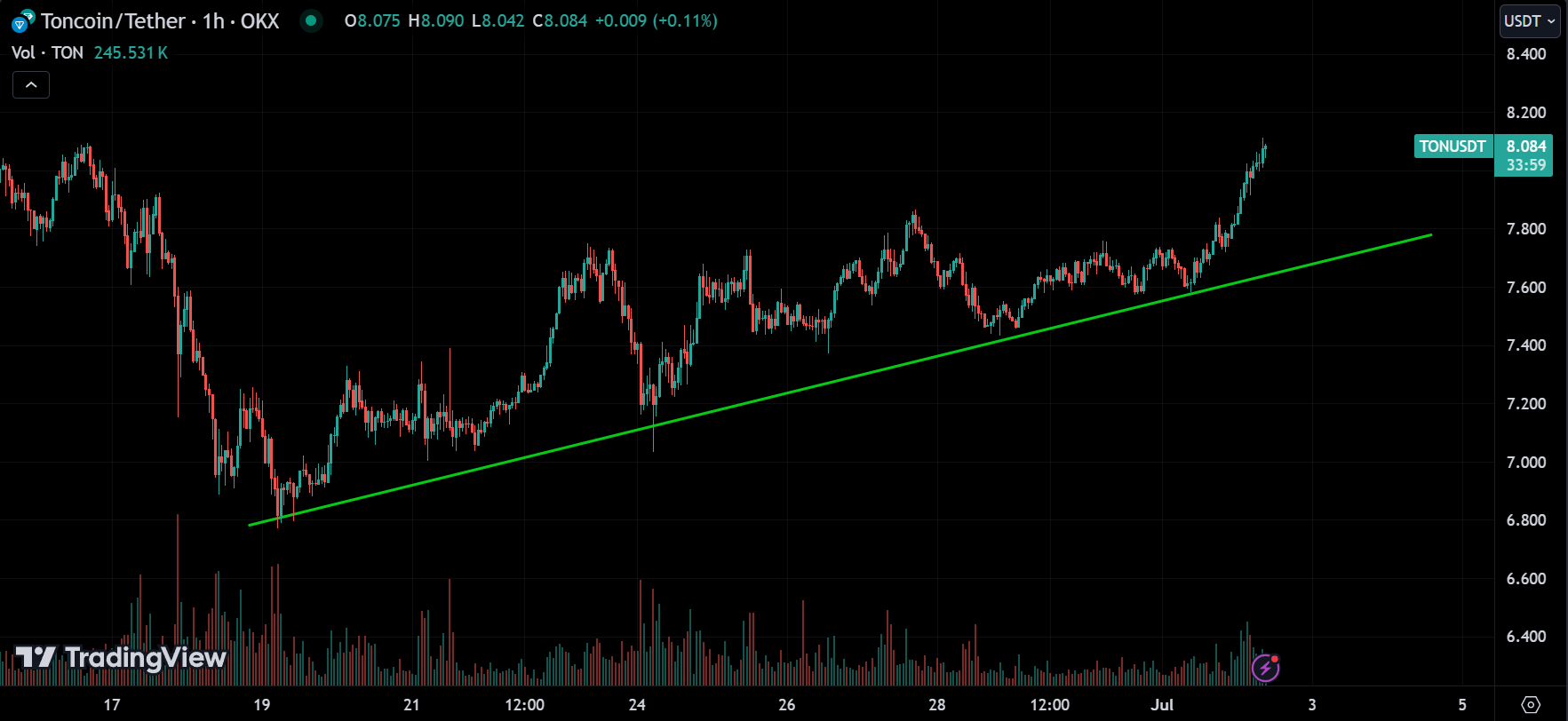Viewport: 1568px width, 721px height.
Task: Select the Toncoin/Tether 1h OKX title
Action: [160, 21]
